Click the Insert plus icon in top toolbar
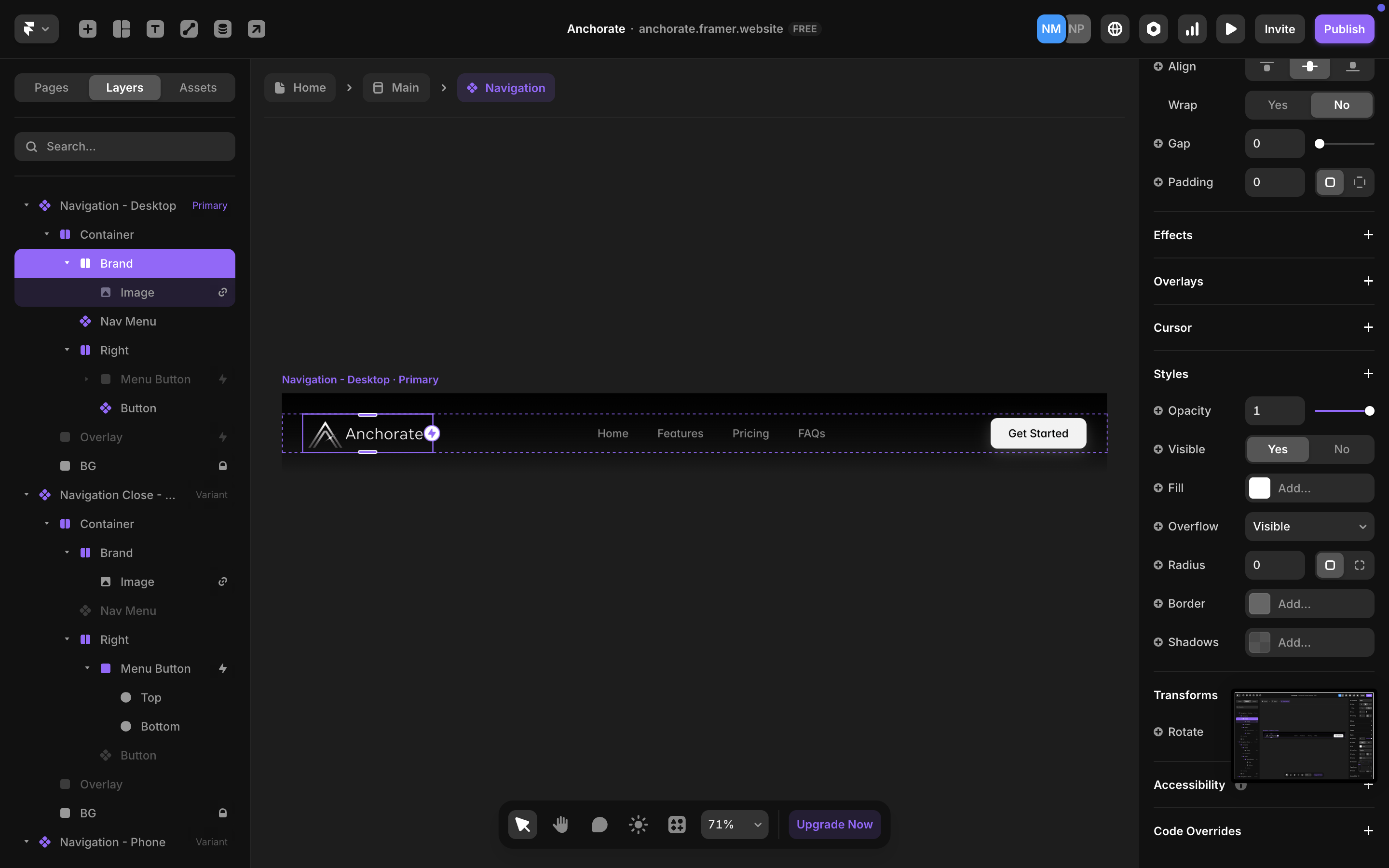1389x868 pixels. 87,29
